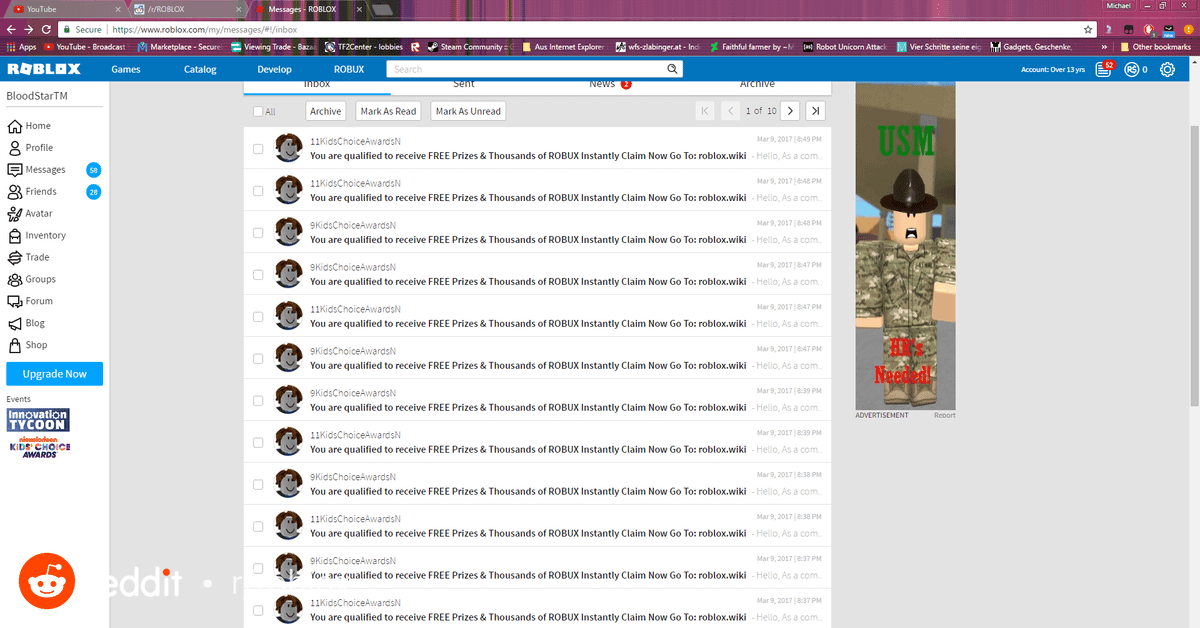Open Blog from the sidebar
Viewport: 1200px width, 628px height.
(x=35, y=323)
